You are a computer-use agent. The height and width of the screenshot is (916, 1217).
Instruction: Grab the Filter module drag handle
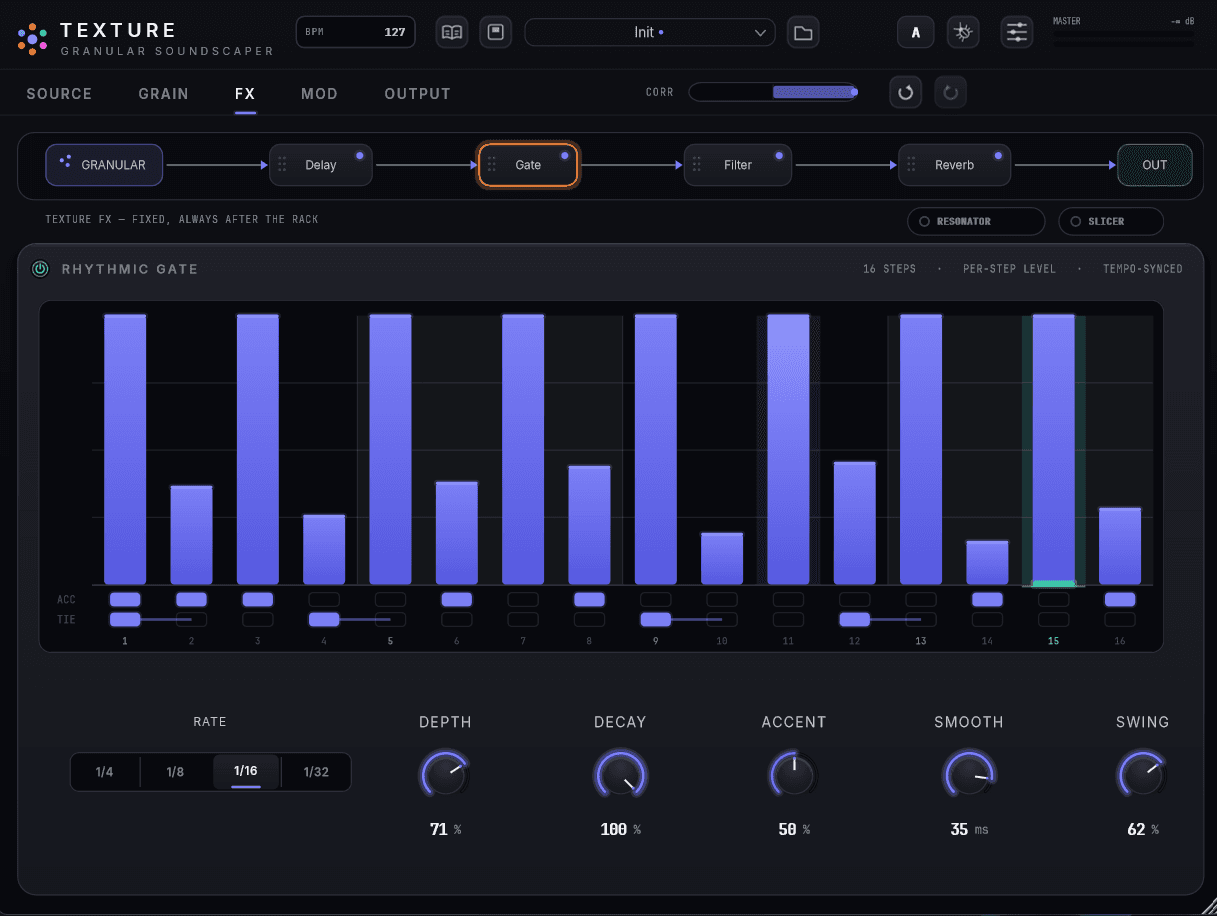(698, 165)
